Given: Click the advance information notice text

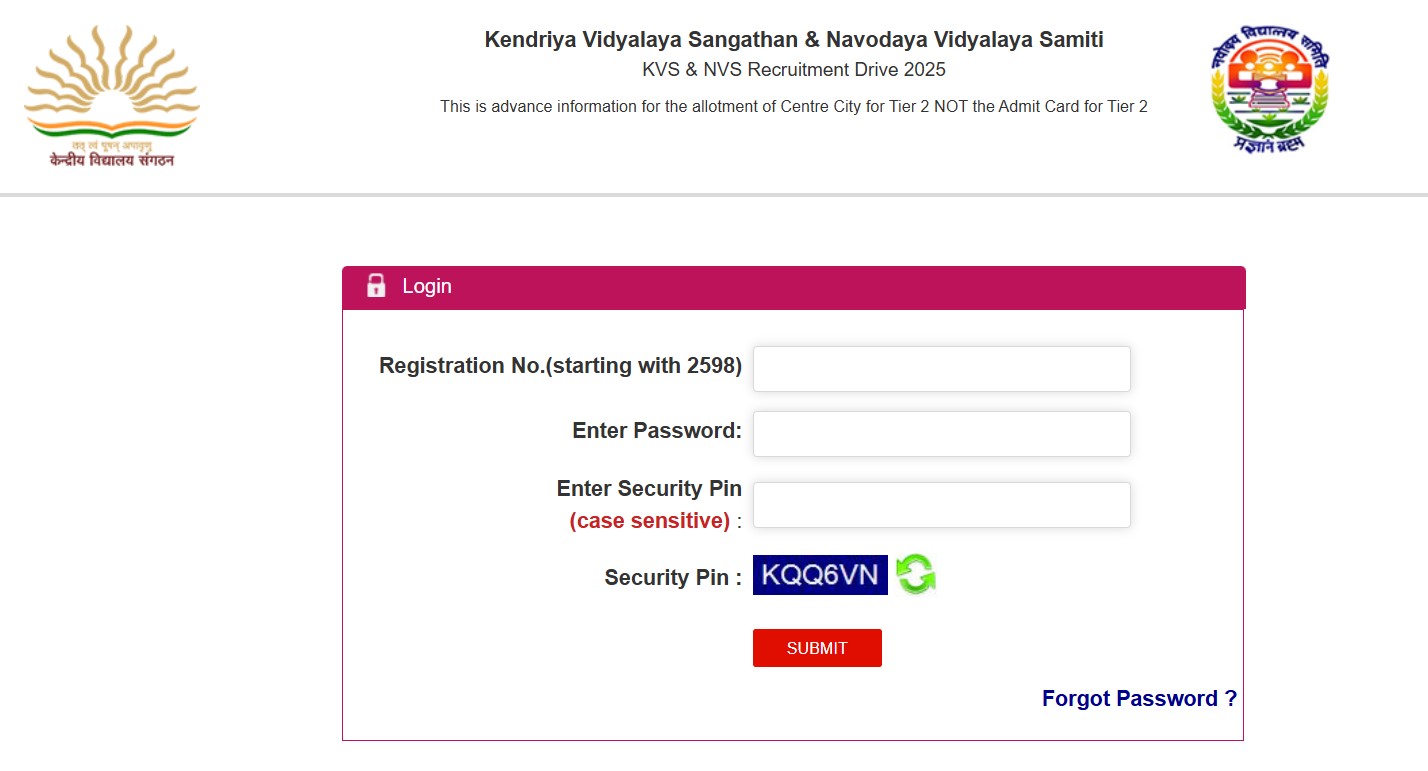Looking at the screenshot, I should click(x=794, y=106).
